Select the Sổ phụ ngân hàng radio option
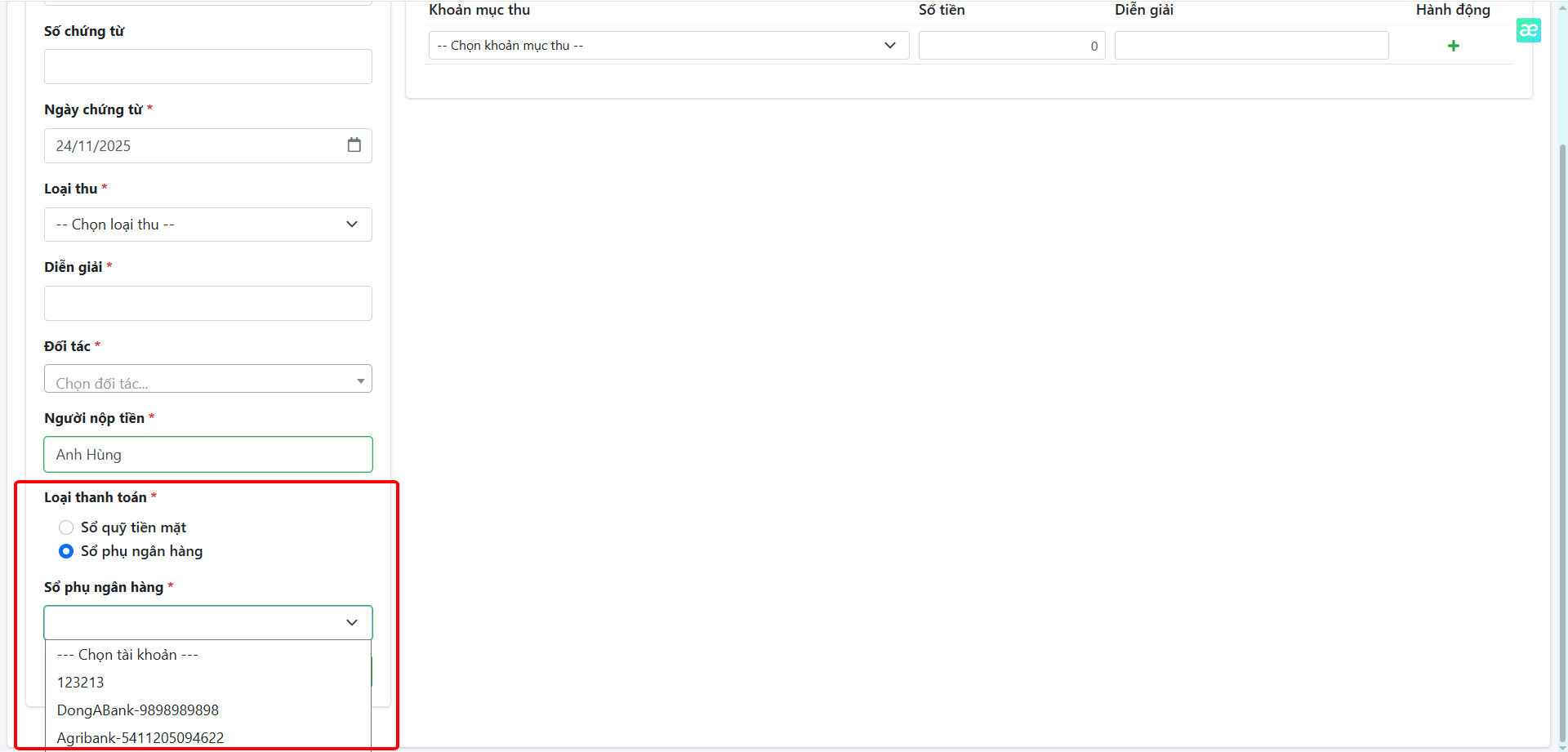 tap(66, 551)
